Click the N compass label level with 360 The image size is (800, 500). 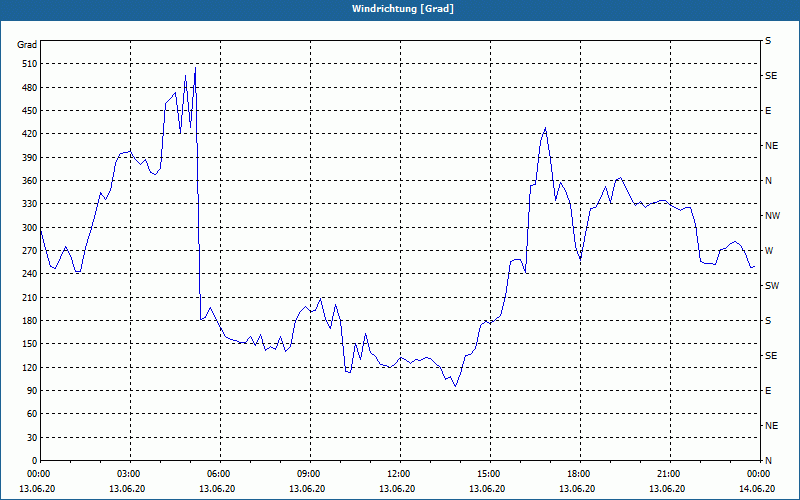coord(768,181)
